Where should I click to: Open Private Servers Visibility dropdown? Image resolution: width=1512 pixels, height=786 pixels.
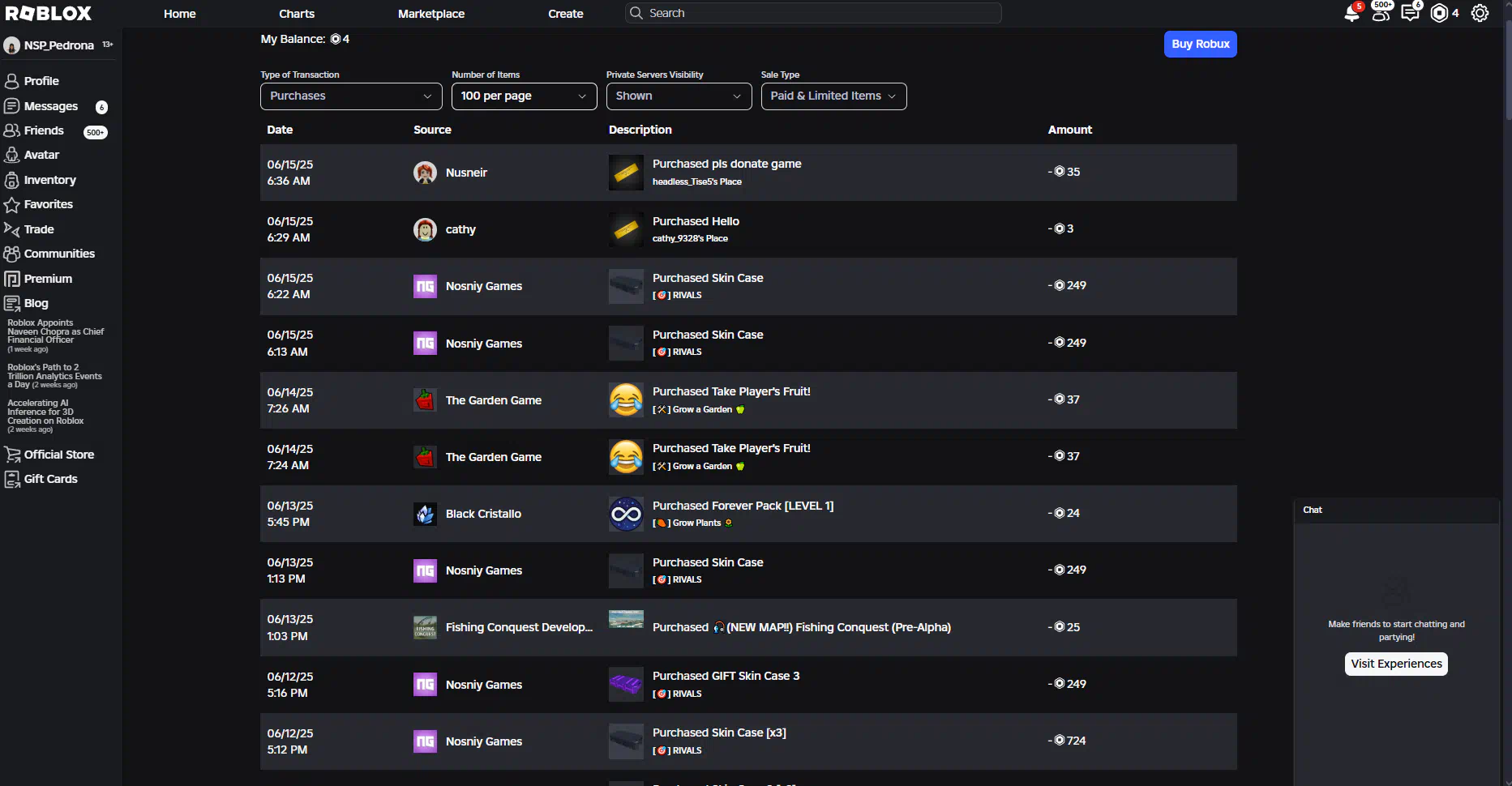click(x=679, y=96)
